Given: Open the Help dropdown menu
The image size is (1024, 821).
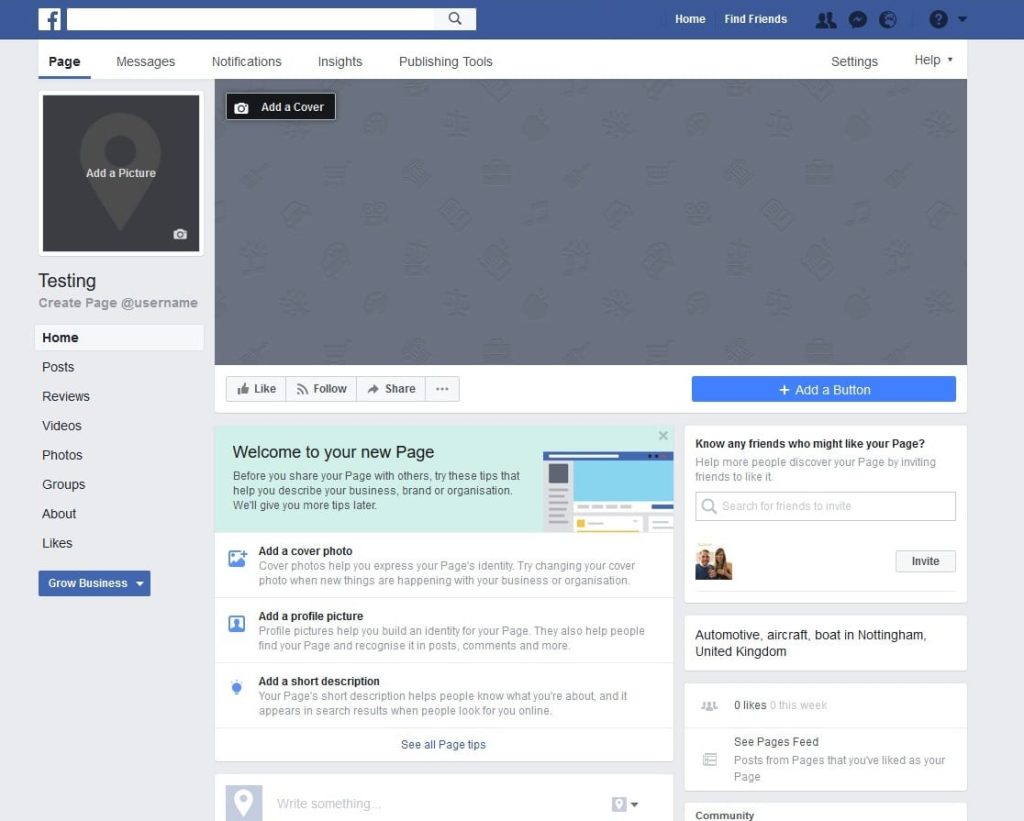Looking at the screenshot, I should [x=933, y=60].
